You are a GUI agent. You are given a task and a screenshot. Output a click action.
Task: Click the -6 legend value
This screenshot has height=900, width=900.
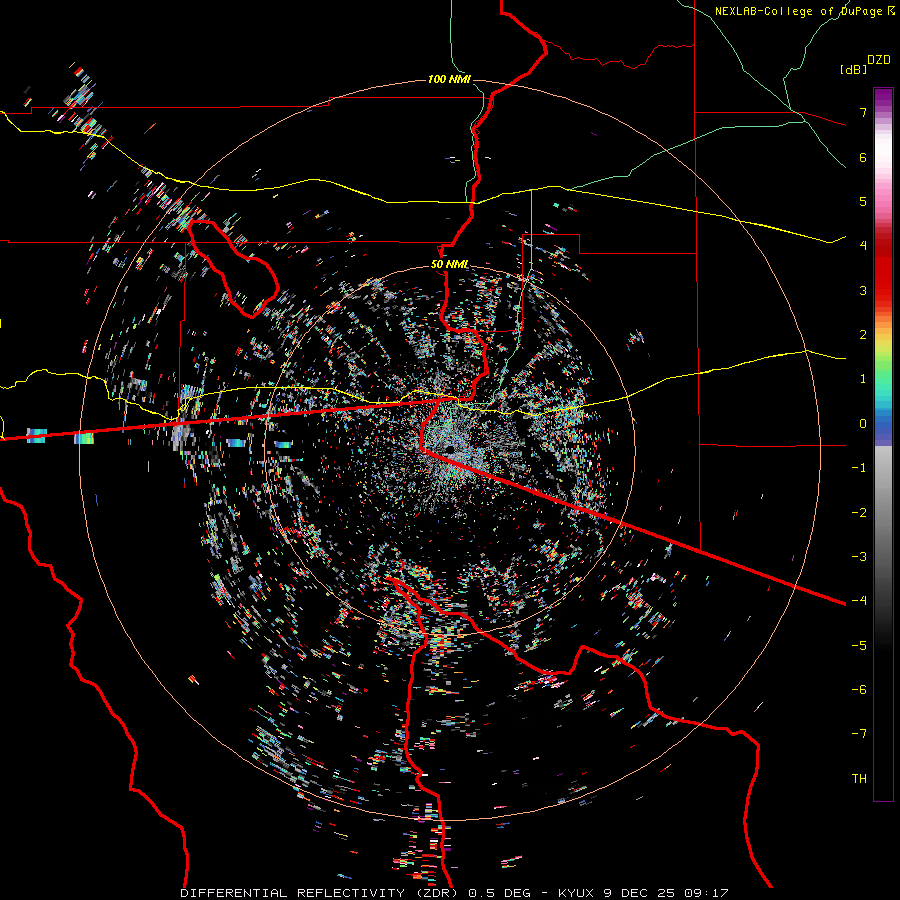pyautogui.click(x=859, y=690)
